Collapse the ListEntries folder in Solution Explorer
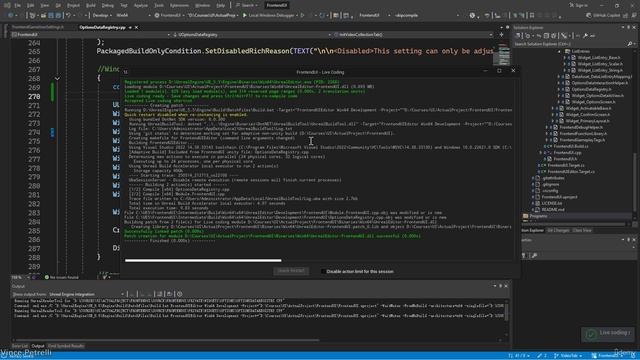Image resolution: width=640 pixels, height=360 pixels. (x=559, y=51)
